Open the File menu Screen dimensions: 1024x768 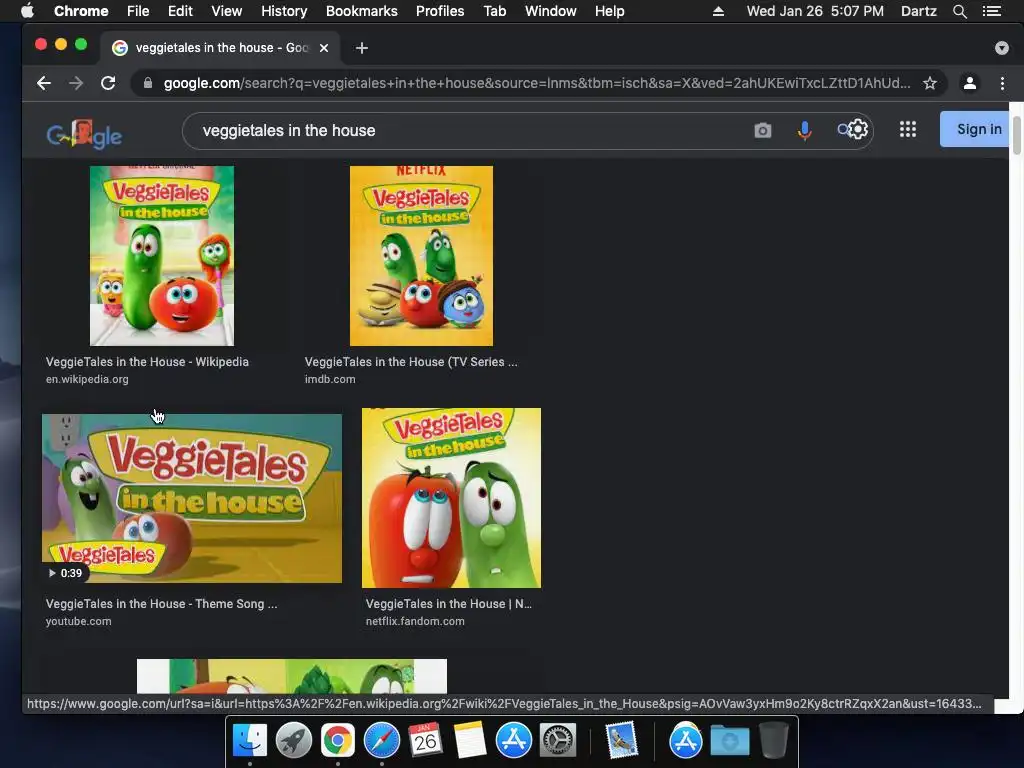coord(138,11)
